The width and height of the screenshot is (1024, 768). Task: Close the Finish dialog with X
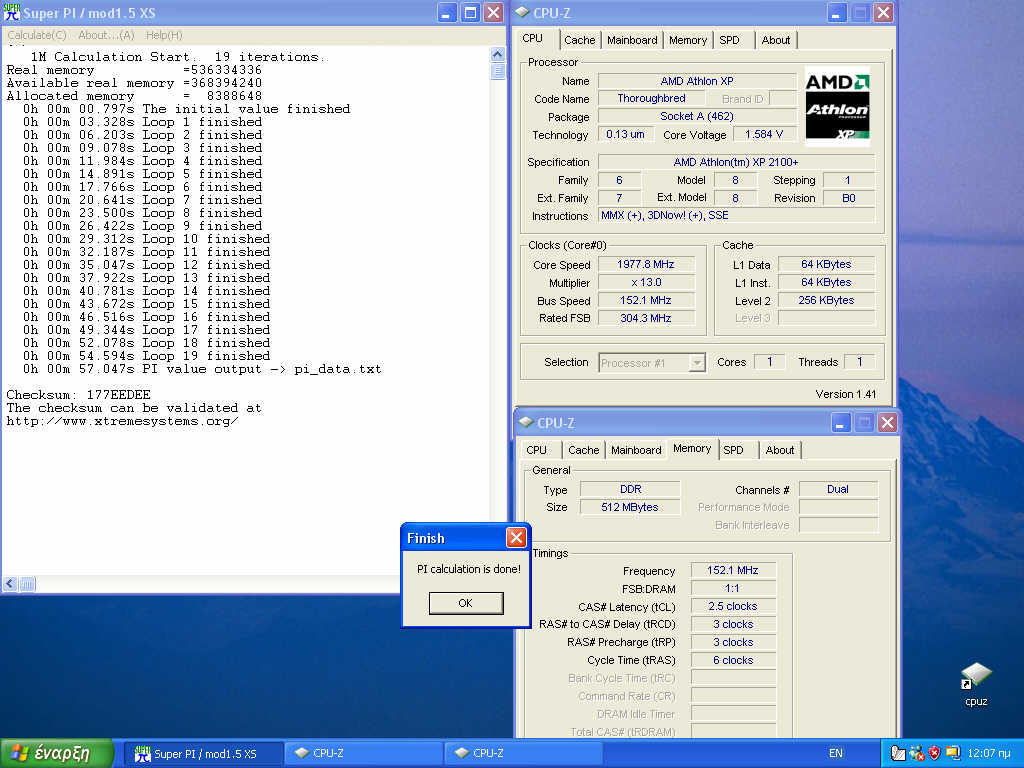[516, 537]
